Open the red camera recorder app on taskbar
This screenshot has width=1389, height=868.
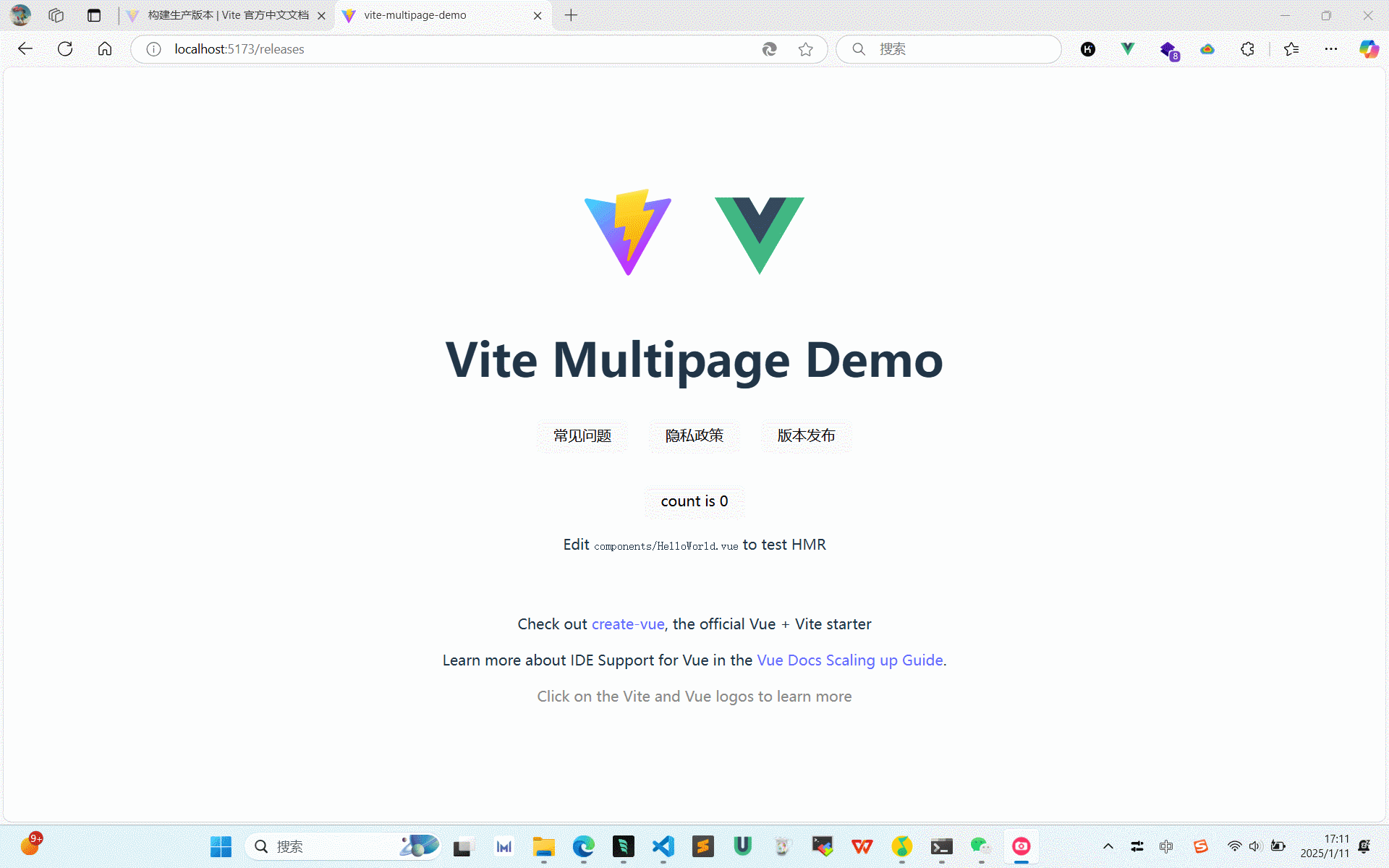point(1021,846)
